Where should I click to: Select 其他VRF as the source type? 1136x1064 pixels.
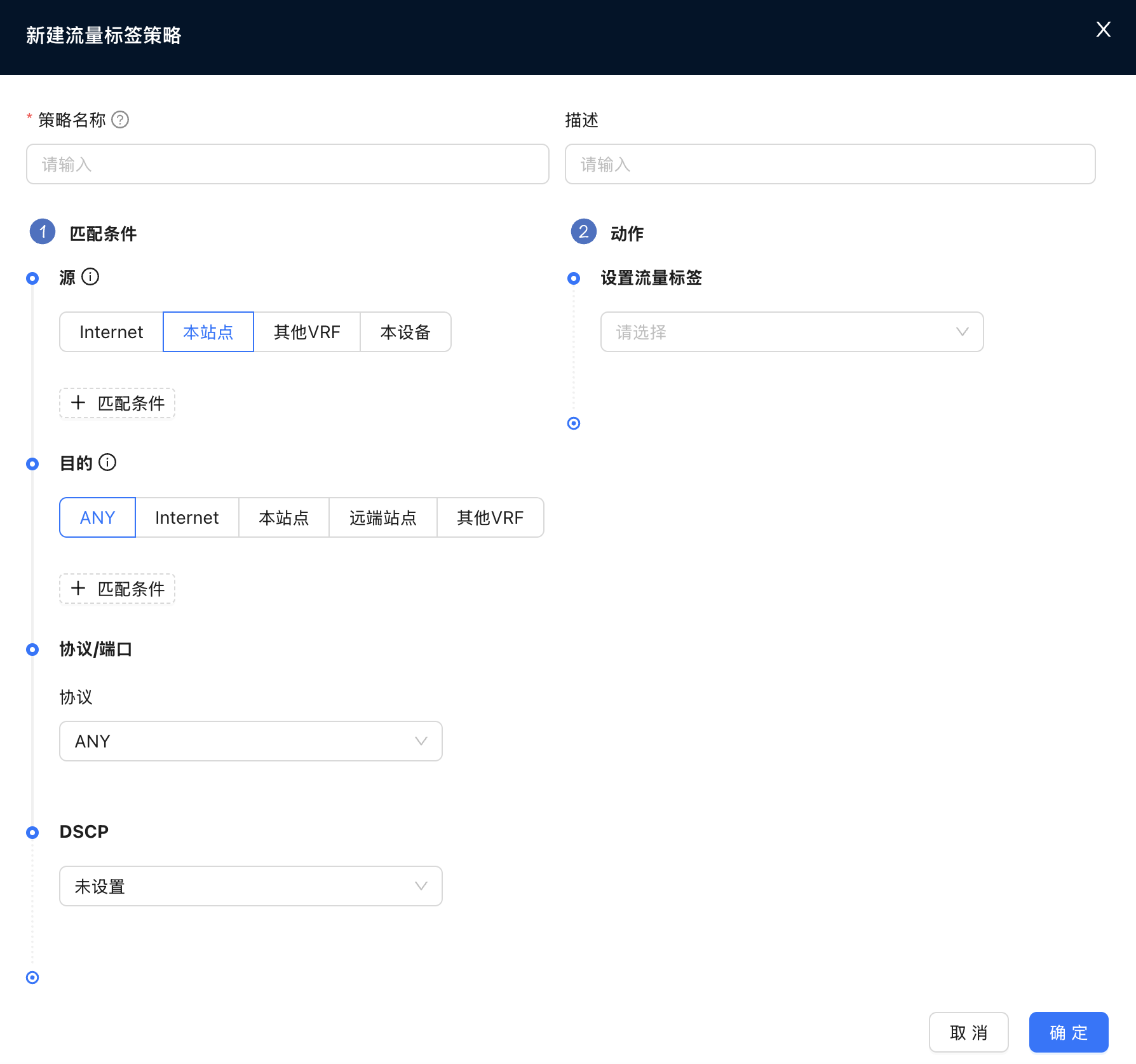pos(307,332)
